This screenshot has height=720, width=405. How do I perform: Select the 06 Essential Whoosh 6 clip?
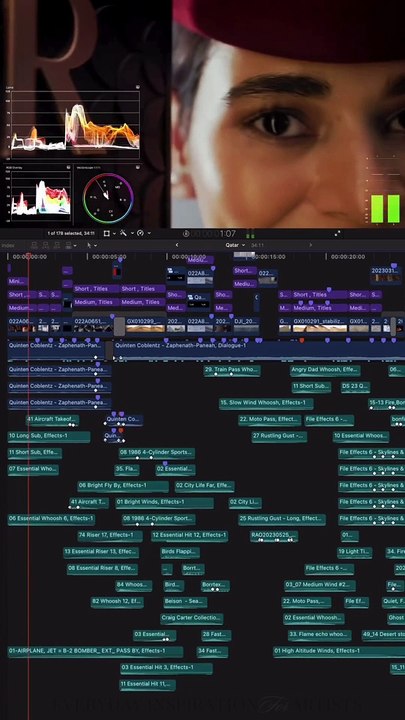pos(51,519)
